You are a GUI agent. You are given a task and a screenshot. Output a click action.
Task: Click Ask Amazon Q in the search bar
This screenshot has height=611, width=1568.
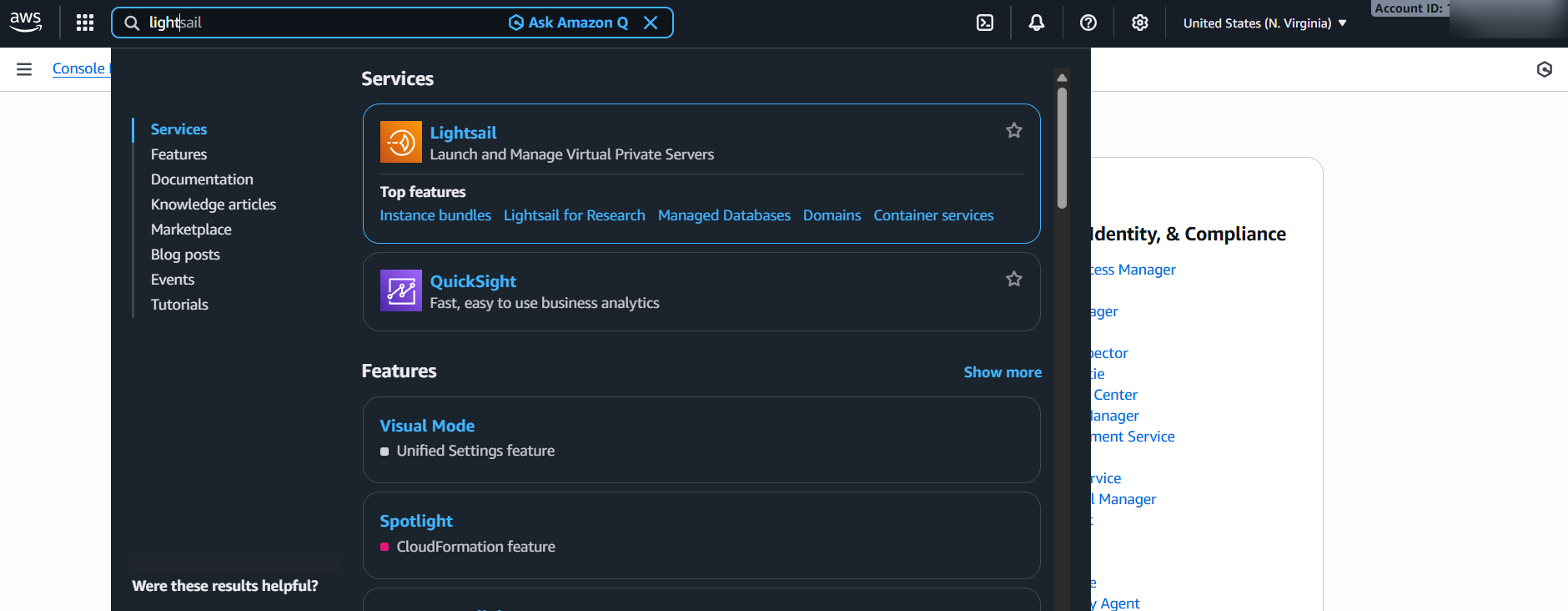click(569, 23)
